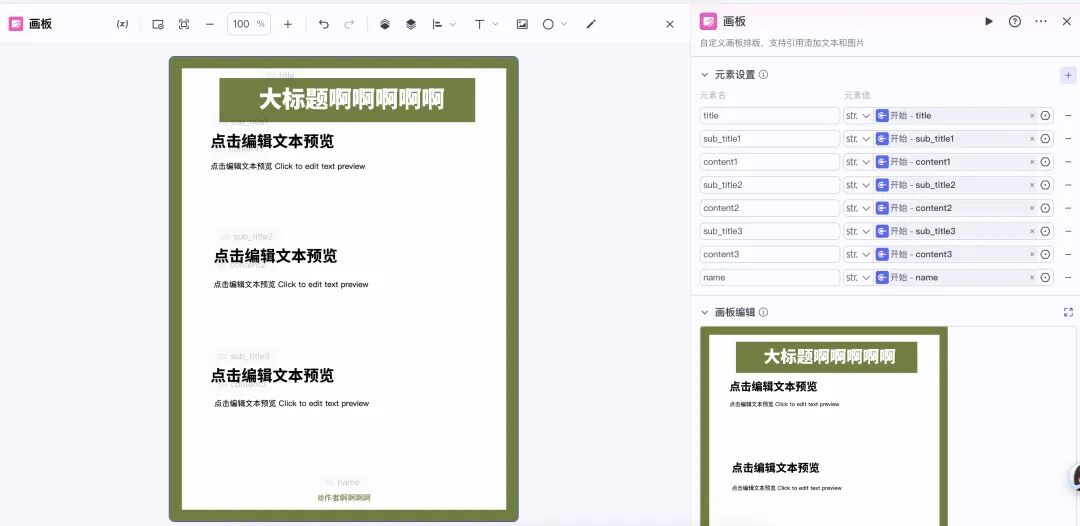Image resolution: width=1080 pixels, height=526 pixels.
Task: Select the 大标题啊啊啊啊啊 title banner on canvas
Action: click(x=347, y=100)
